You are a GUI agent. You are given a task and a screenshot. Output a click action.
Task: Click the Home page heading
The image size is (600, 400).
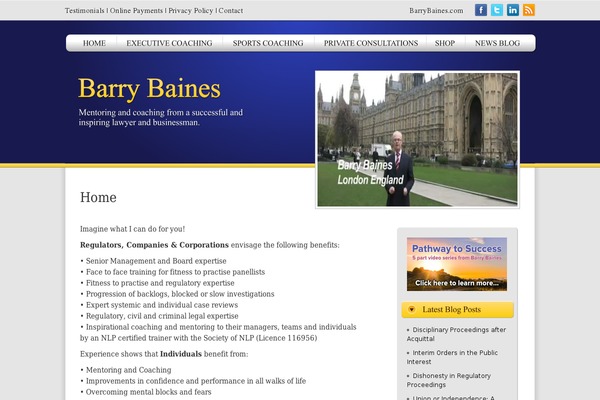click(x=98, y=197)
